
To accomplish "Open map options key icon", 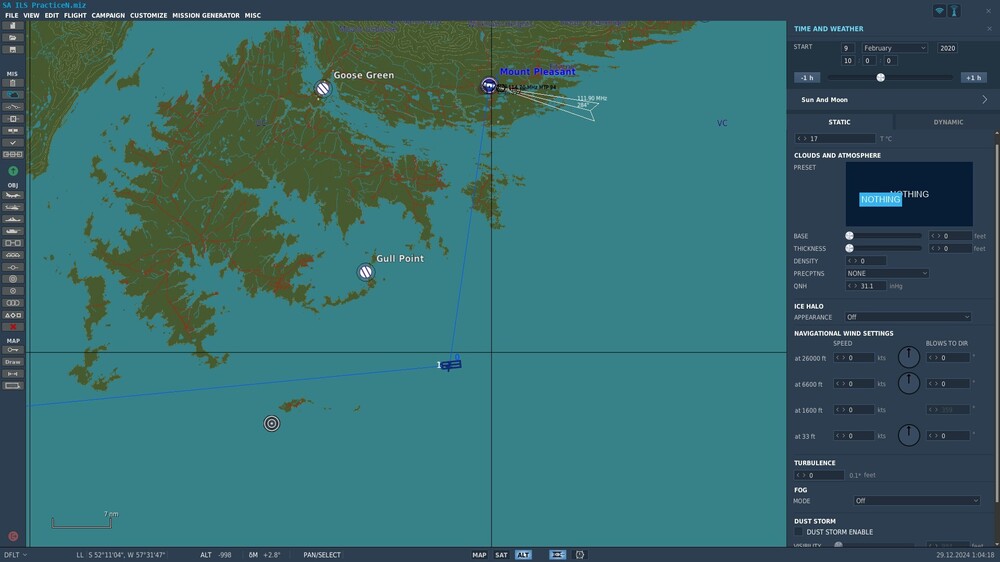I will click(13, 350).
